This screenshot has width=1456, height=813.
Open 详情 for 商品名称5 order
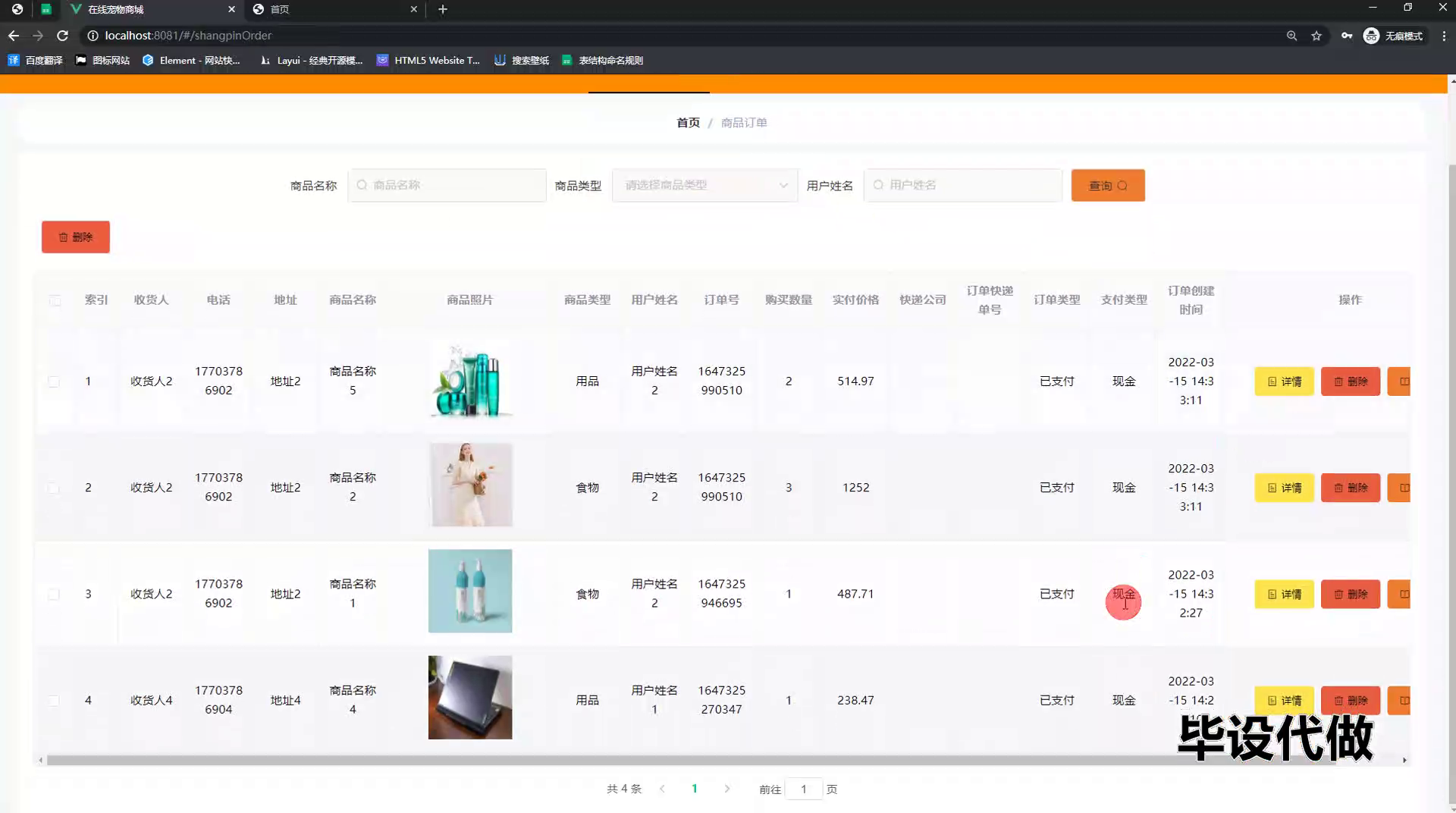(x=1284, y=381)
